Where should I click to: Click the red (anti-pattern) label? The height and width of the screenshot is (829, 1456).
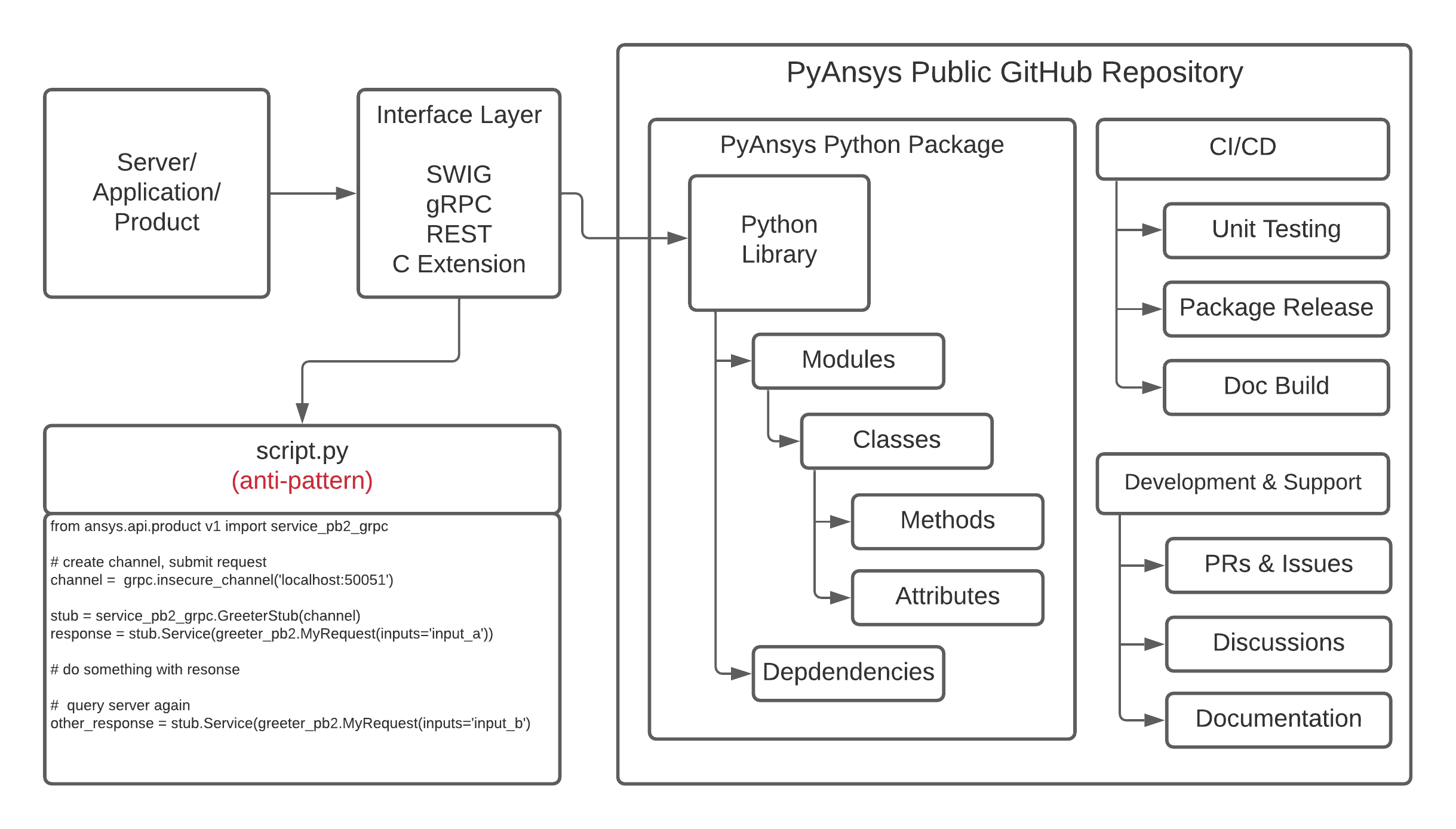(302, 481)
